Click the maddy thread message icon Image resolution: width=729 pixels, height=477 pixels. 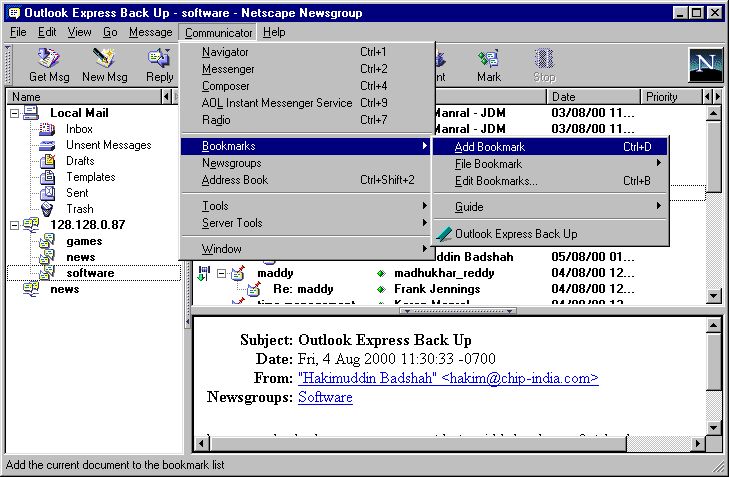[239, 273]
